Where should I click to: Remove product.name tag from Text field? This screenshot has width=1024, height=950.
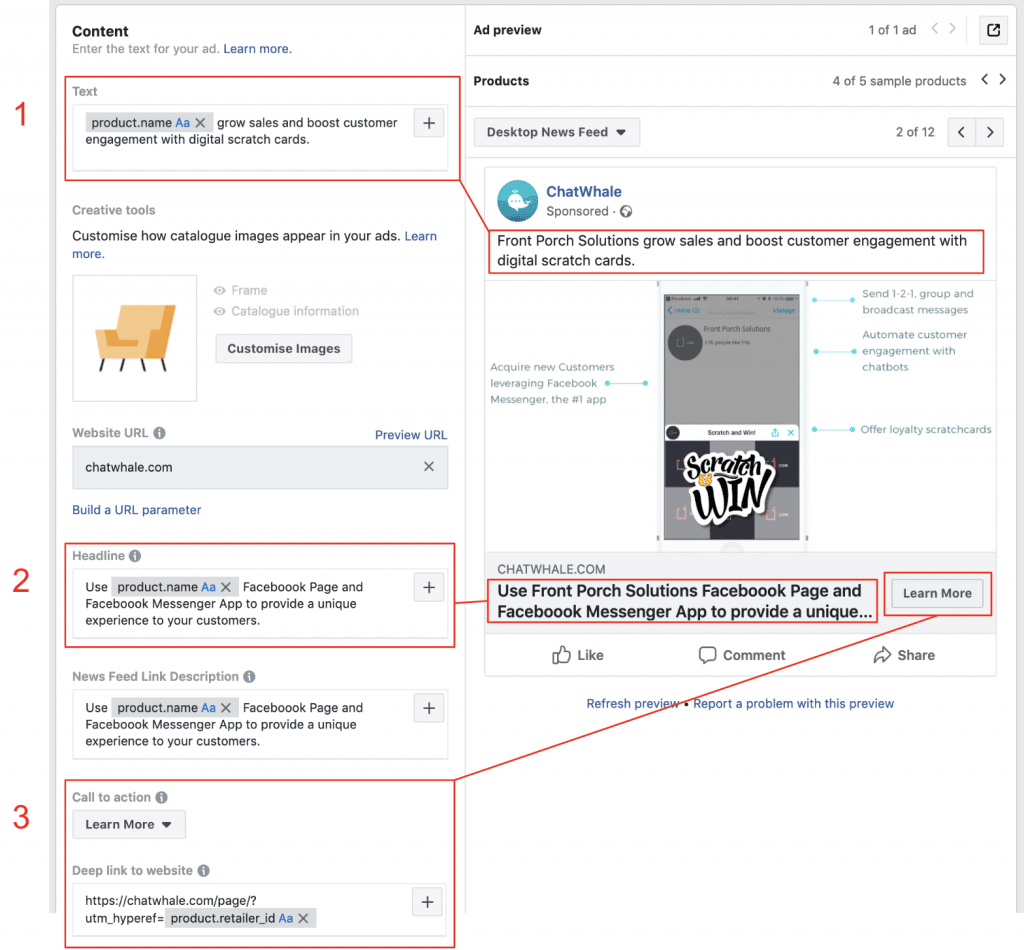click(200, 123)
